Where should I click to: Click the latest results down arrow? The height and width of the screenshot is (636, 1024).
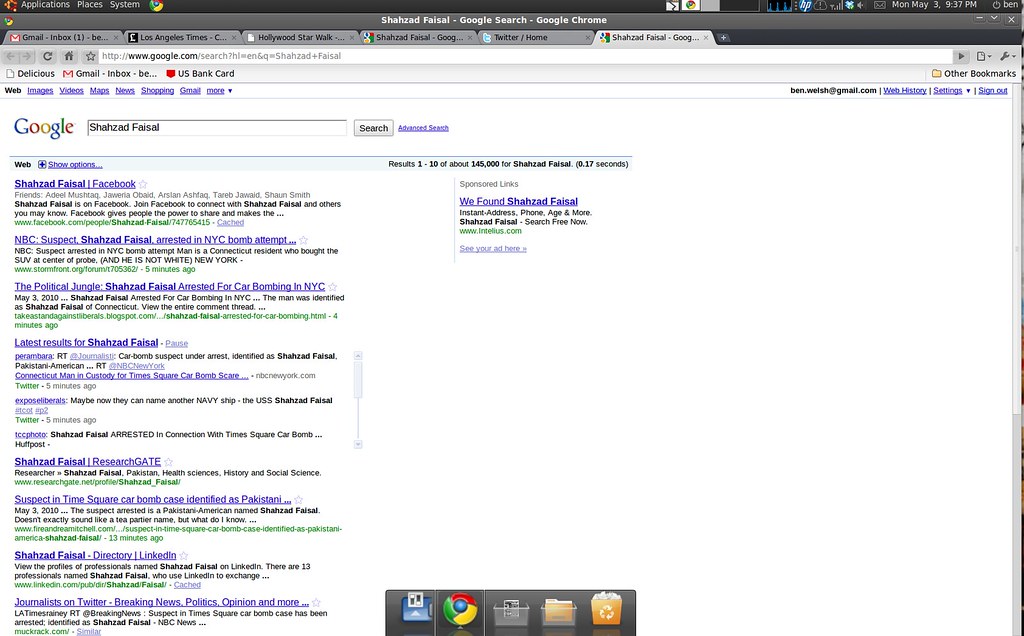(358, 444)
